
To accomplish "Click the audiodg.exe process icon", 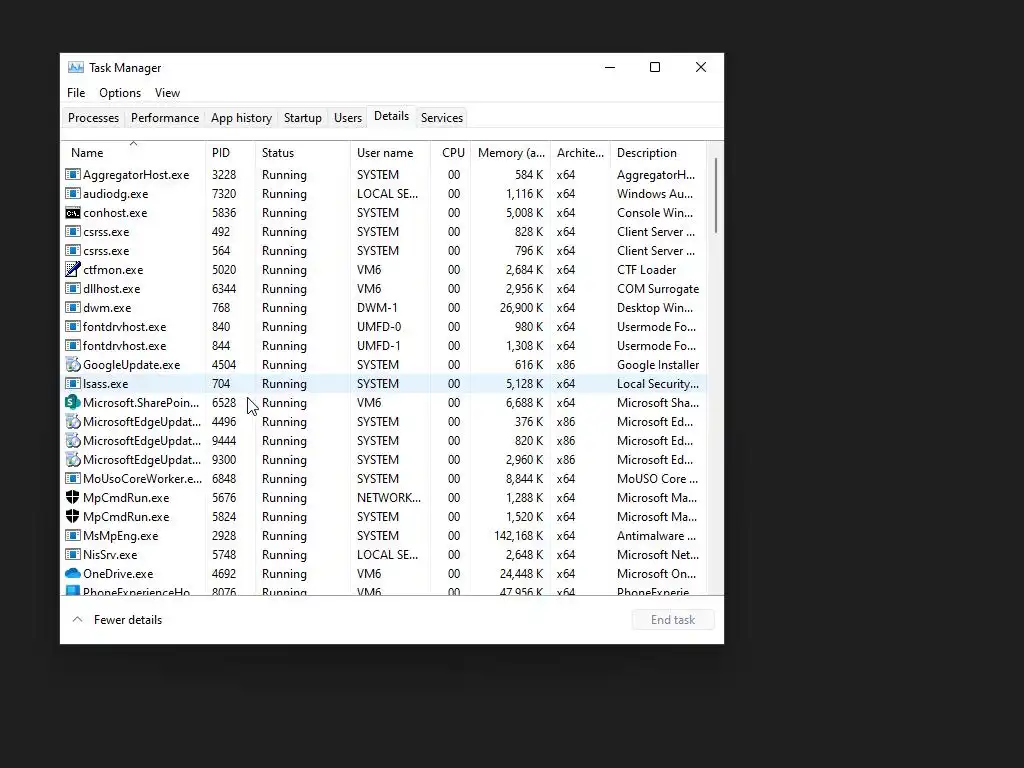I will point(72,193).
